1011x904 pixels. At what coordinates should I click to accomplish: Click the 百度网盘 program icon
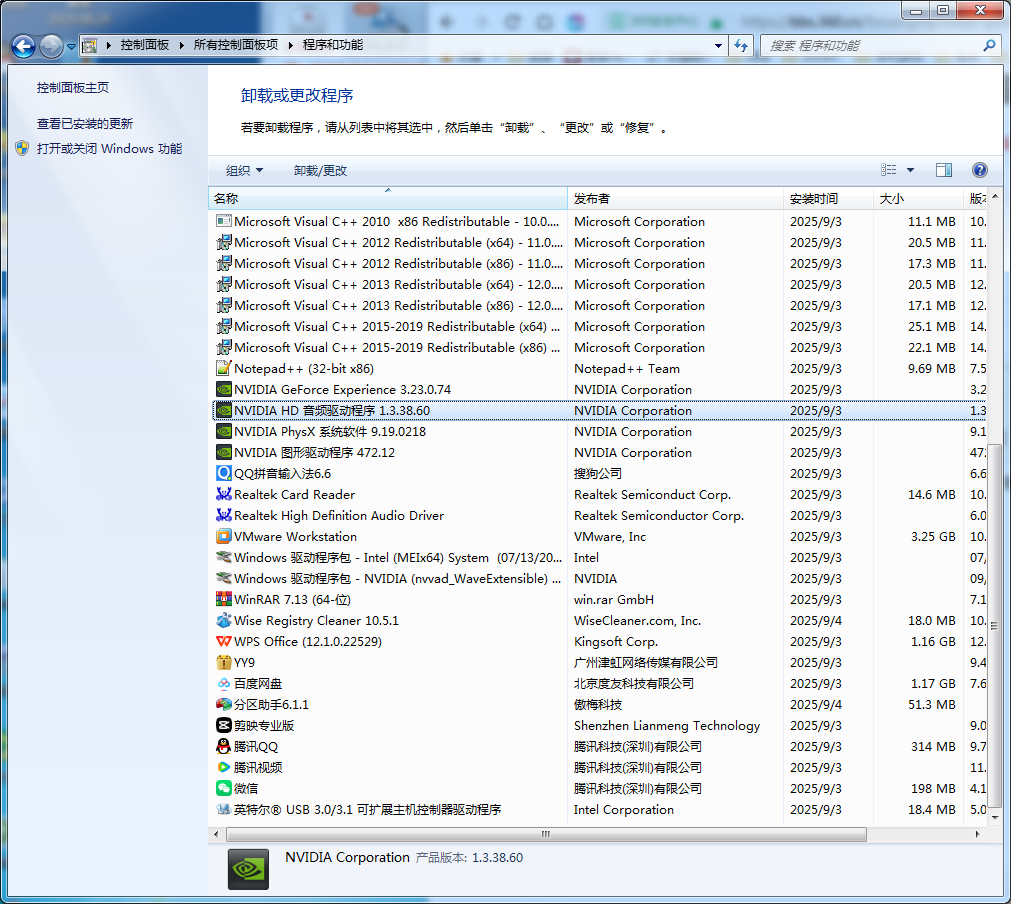(x=224, y=684)
